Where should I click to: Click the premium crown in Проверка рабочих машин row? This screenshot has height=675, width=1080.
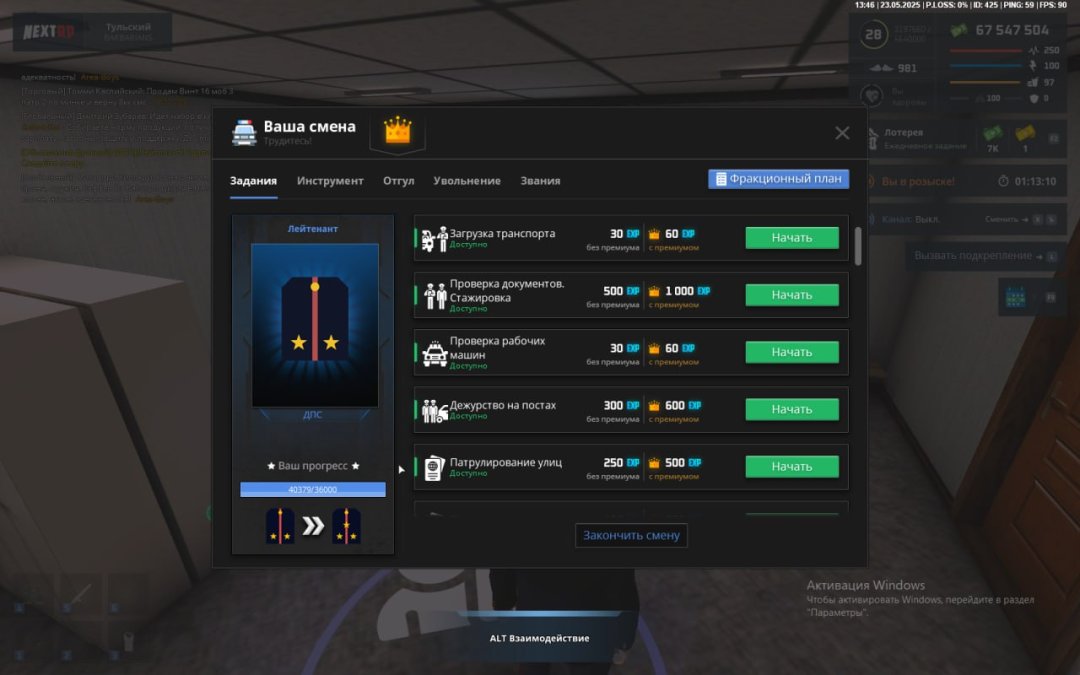(654, 349)
